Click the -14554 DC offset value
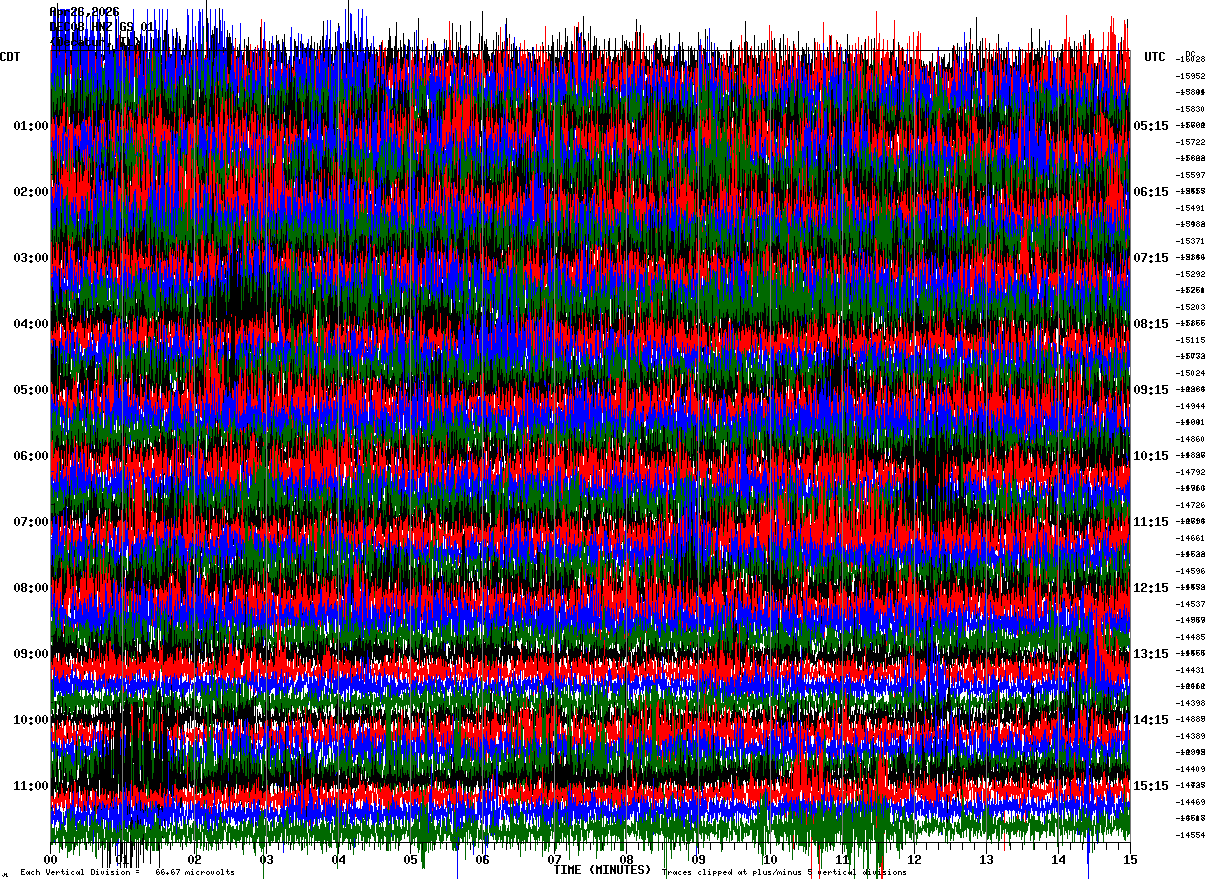Viewport: 1210px width, 886px height. pos(1191,835)
